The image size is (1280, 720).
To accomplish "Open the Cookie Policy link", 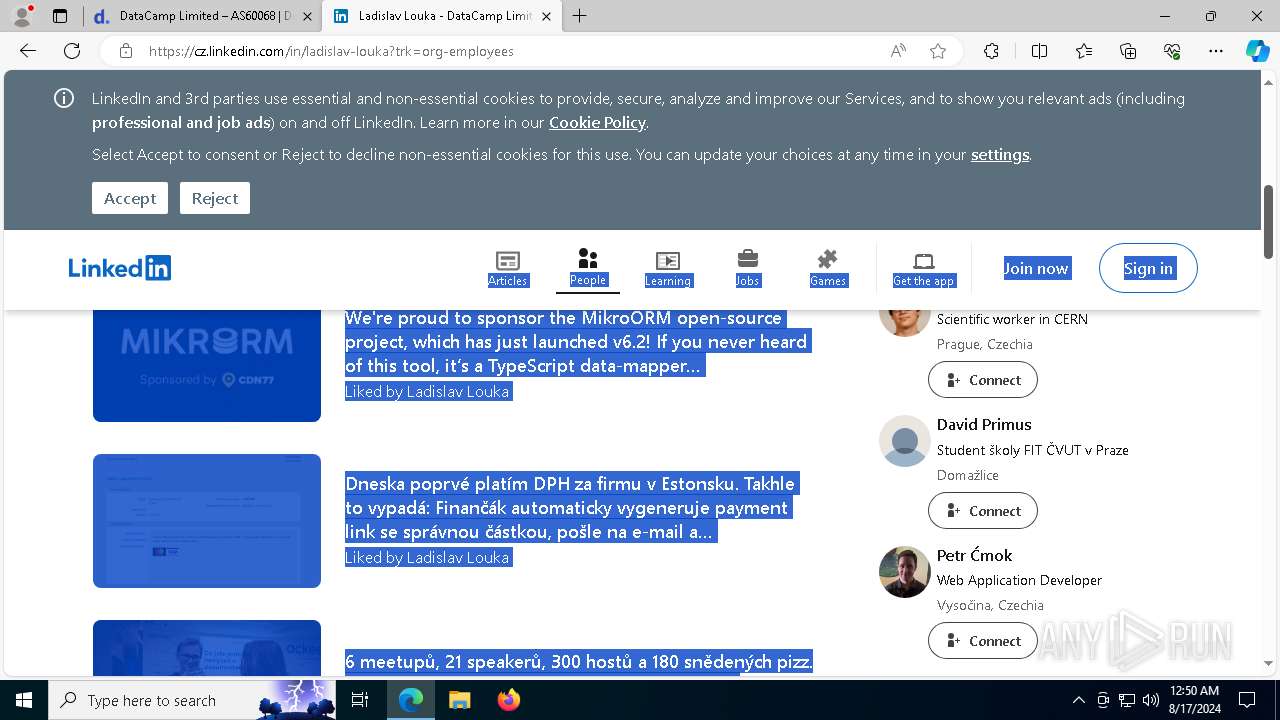I will click(x=597, y=122).
